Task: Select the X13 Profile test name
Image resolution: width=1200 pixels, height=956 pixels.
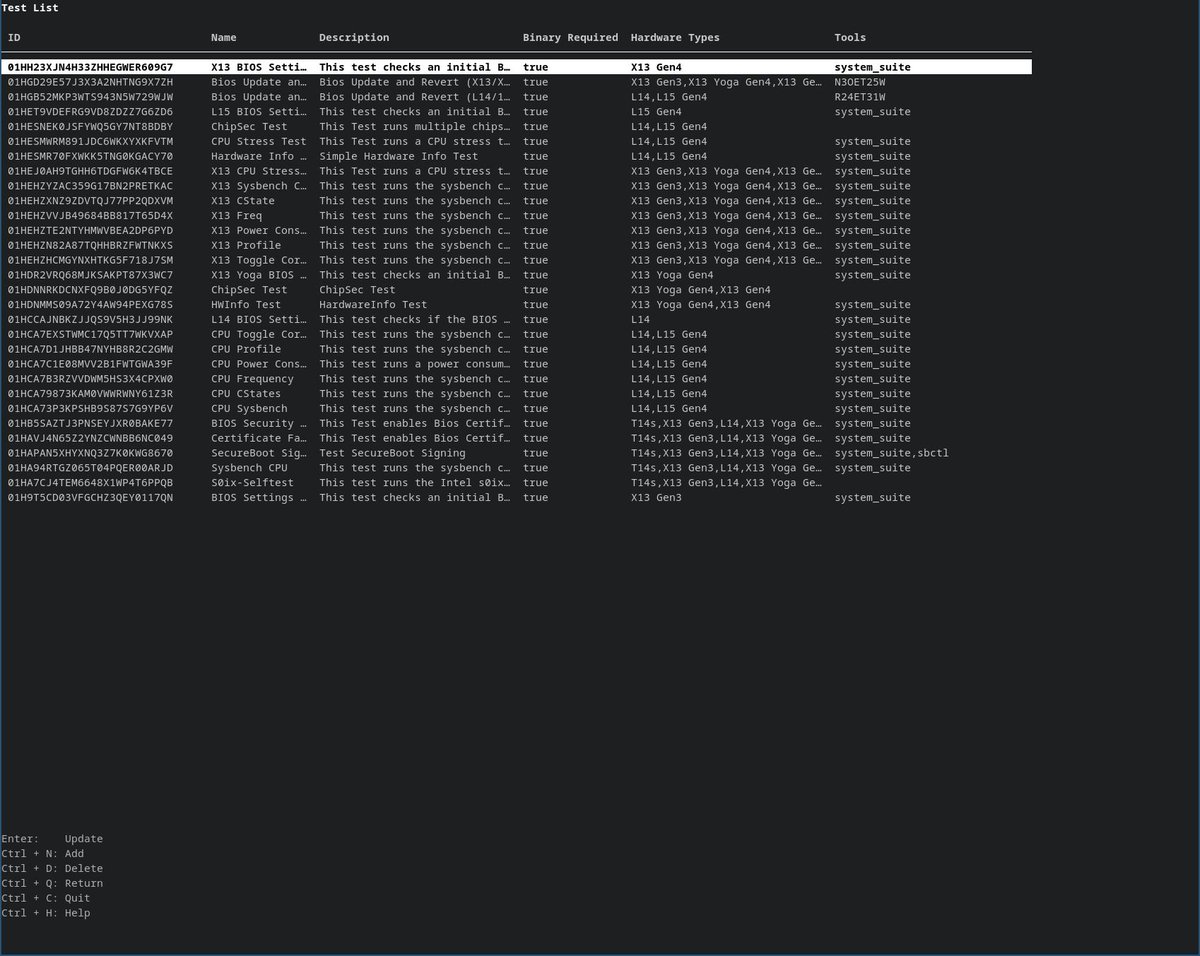Action: point(246,245)
